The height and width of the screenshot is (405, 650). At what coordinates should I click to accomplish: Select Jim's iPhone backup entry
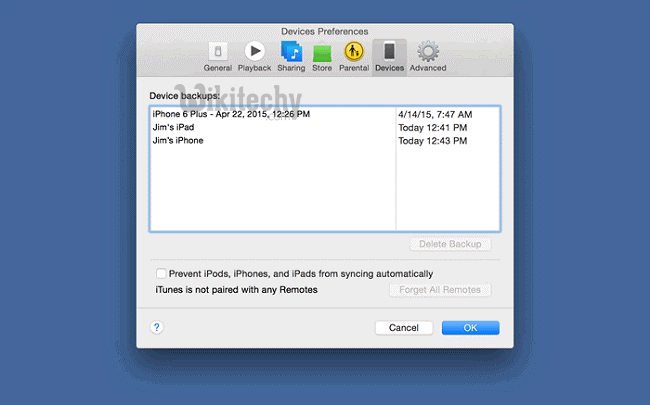coord(179,141)
